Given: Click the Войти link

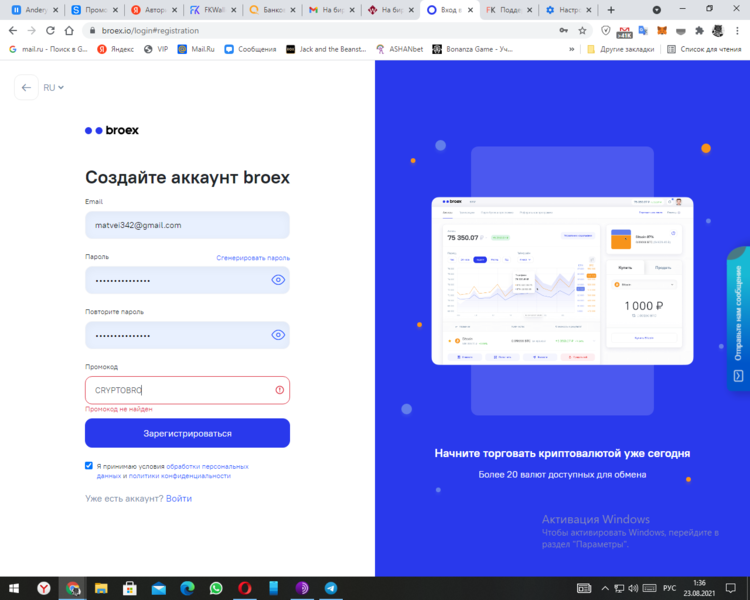Looking at the screenshot, I should click(179, 498).
